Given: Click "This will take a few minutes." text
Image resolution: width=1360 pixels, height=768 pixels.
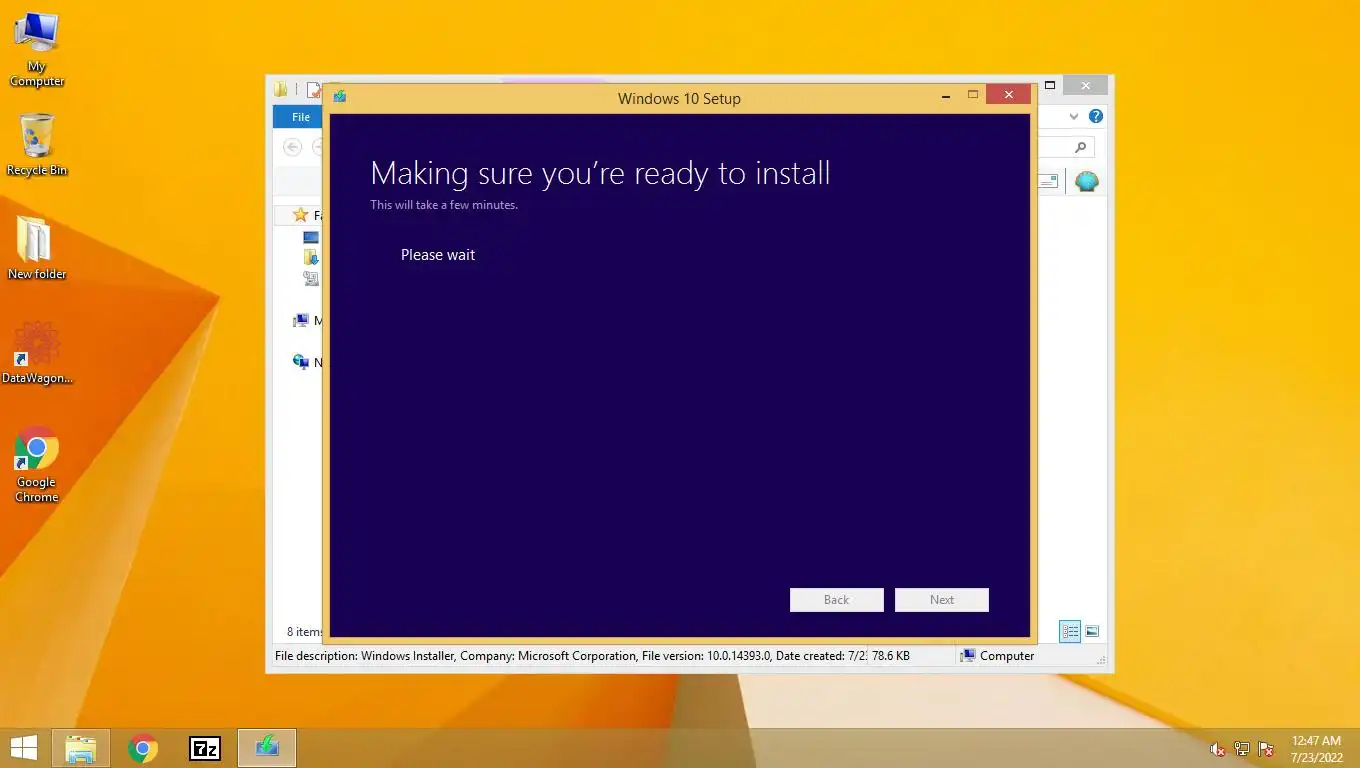Looking at the screenshot, I should (444, 205).
